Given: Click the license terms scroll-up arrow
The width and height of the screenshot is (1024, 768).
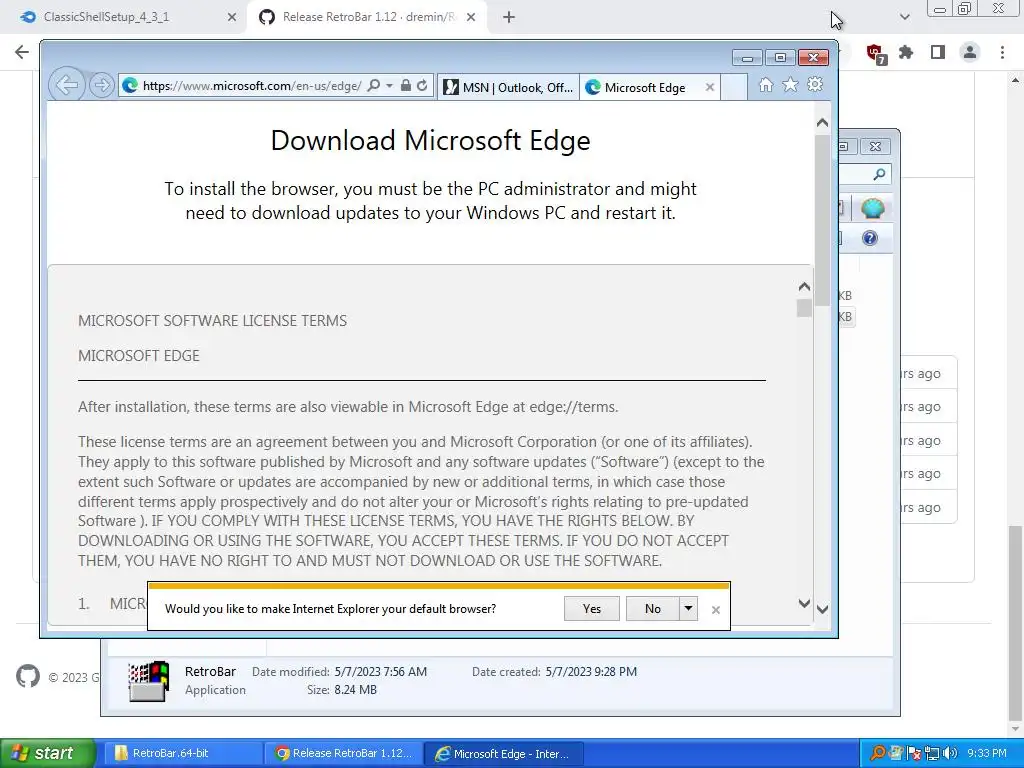Looking at the screenshot, I should (805, 287).
